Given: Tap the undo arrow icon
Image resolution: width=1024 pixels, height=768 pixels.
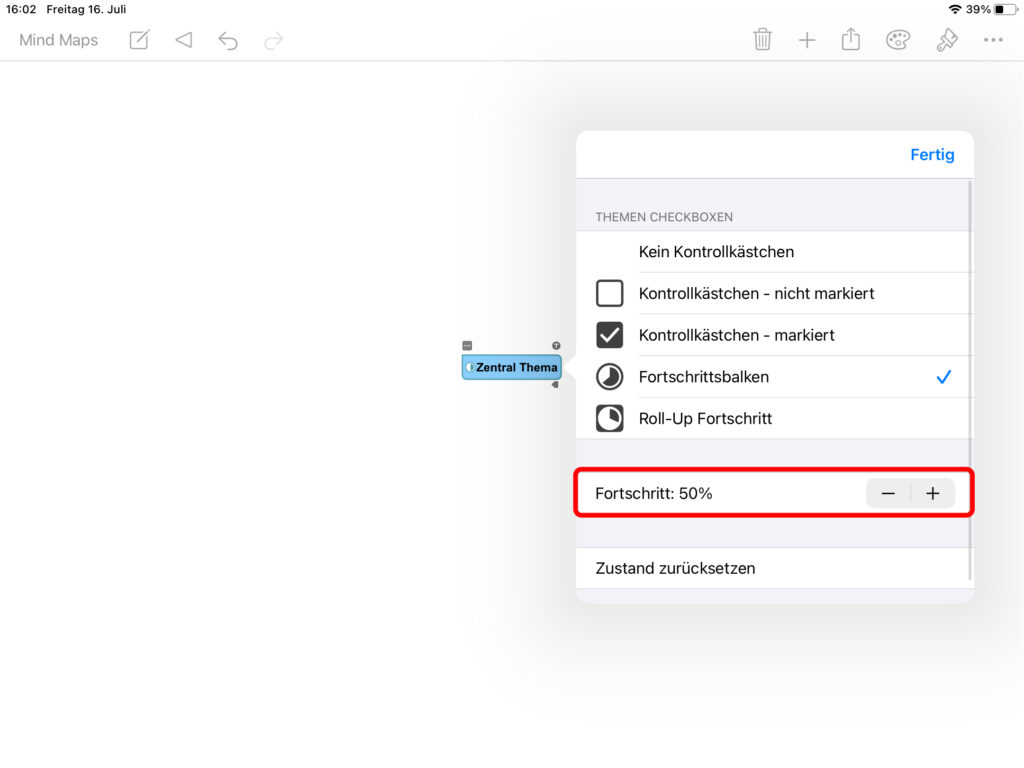Looking at the screenshot, I should pyautogui.click(x=228, y=40).
